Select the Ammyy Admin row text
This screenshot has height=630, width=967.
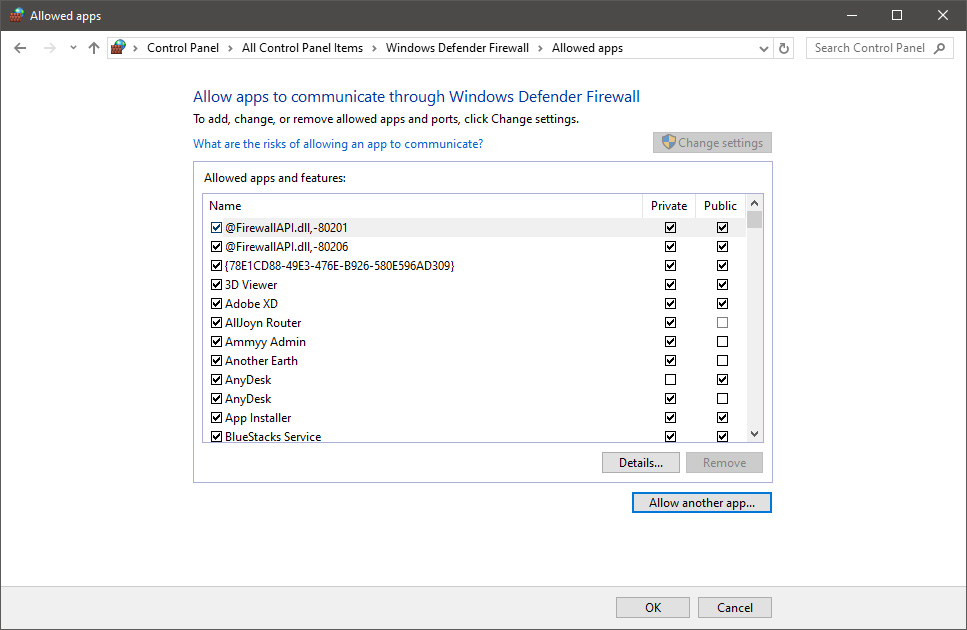click(265, 342)
